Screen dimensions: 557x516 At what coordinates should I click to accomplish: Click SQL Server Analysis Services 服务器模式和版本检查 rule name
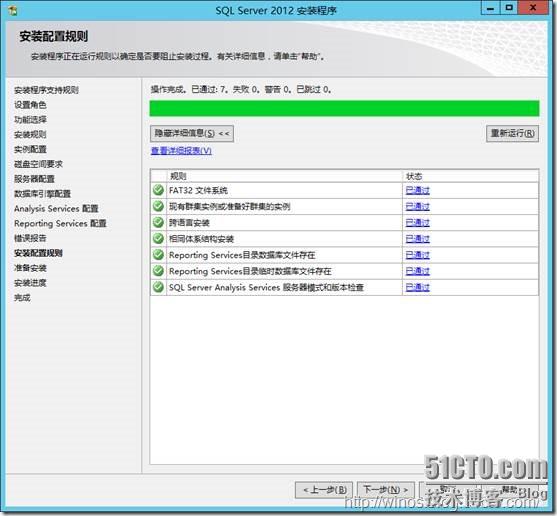[x=266, y=287]
